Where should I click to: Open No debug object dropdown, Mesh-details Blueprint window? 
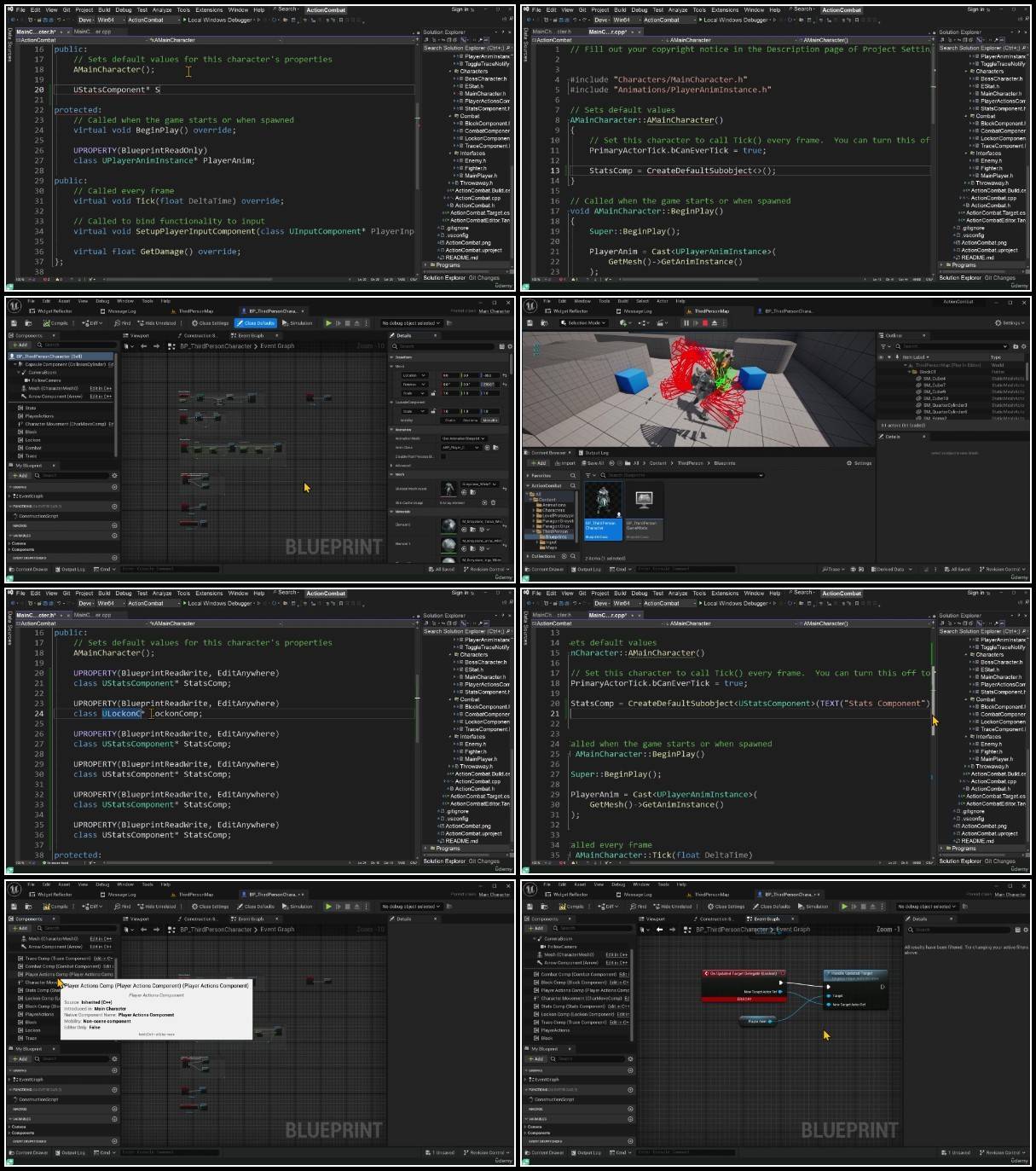412,323
